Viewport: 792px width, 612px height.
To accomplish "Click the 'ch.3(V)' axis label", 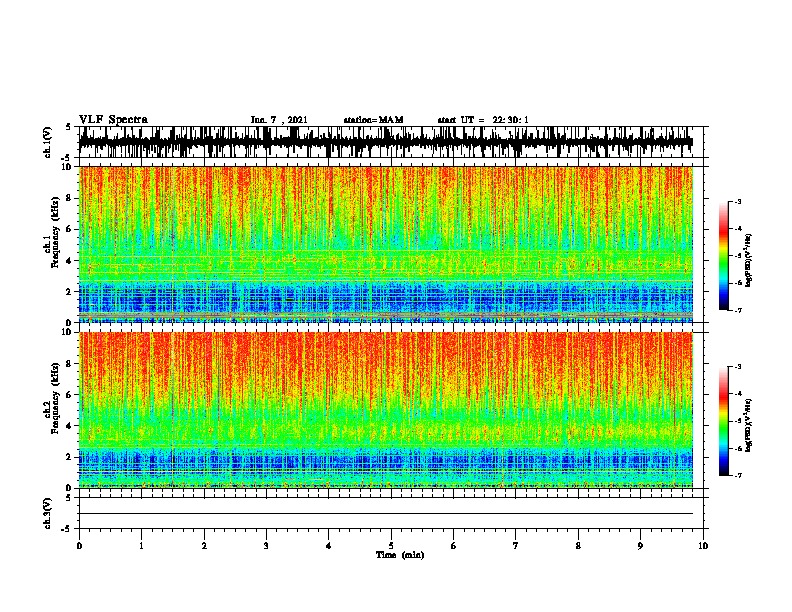I will (48, 514).
